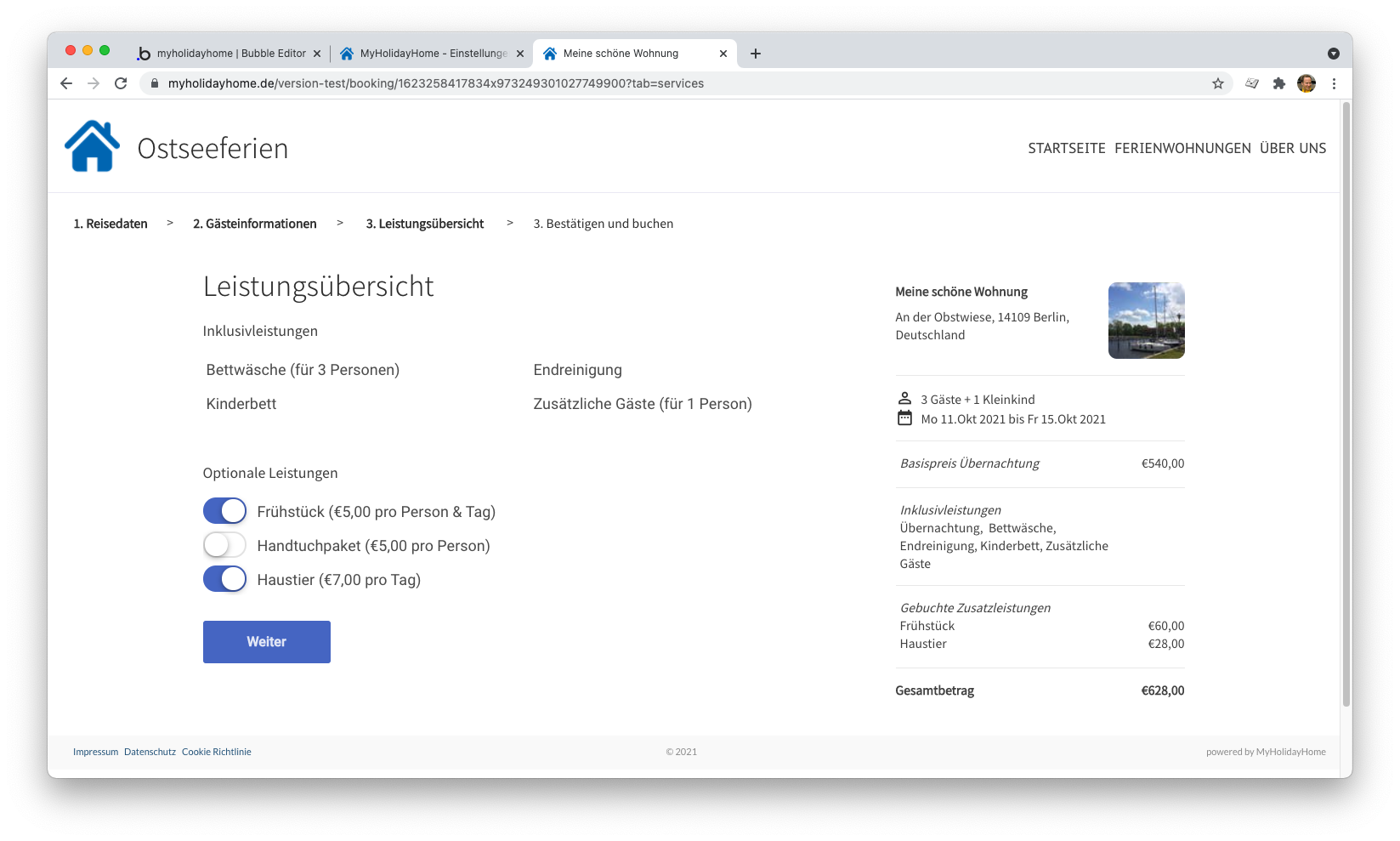The image size is (1400, 841).
Task: Switch to the Bubble Editor tab
Action: tap(230, 54)
